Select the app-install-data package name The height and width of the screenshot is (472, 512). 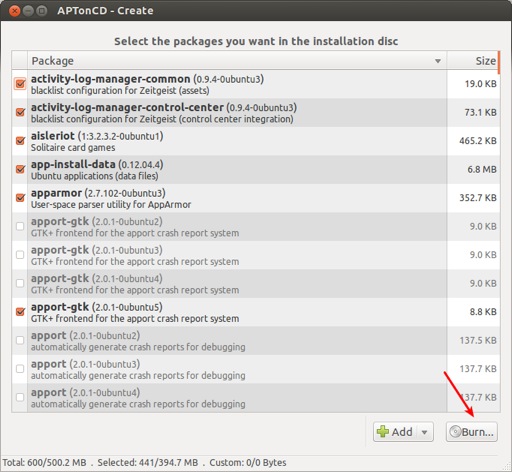point(73,164)
